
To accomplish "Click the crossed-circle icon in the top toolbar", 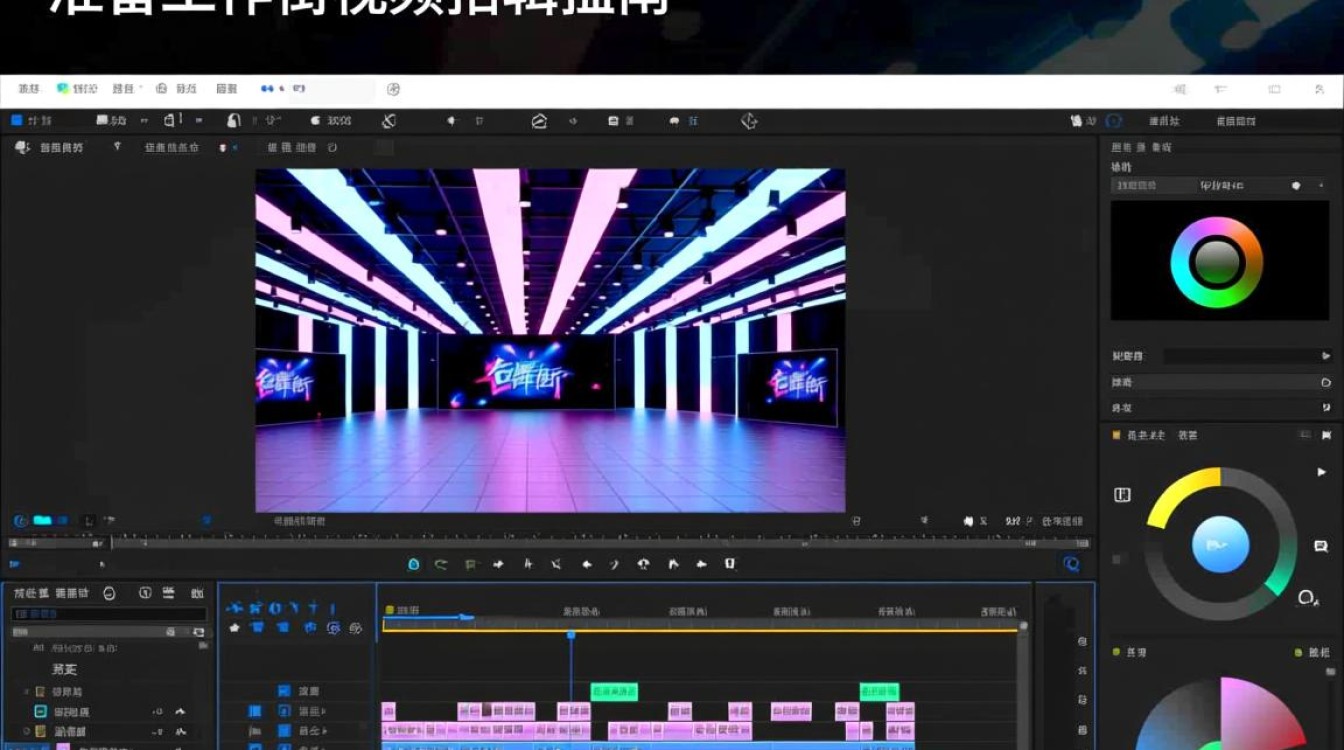I will coord(389,121).
